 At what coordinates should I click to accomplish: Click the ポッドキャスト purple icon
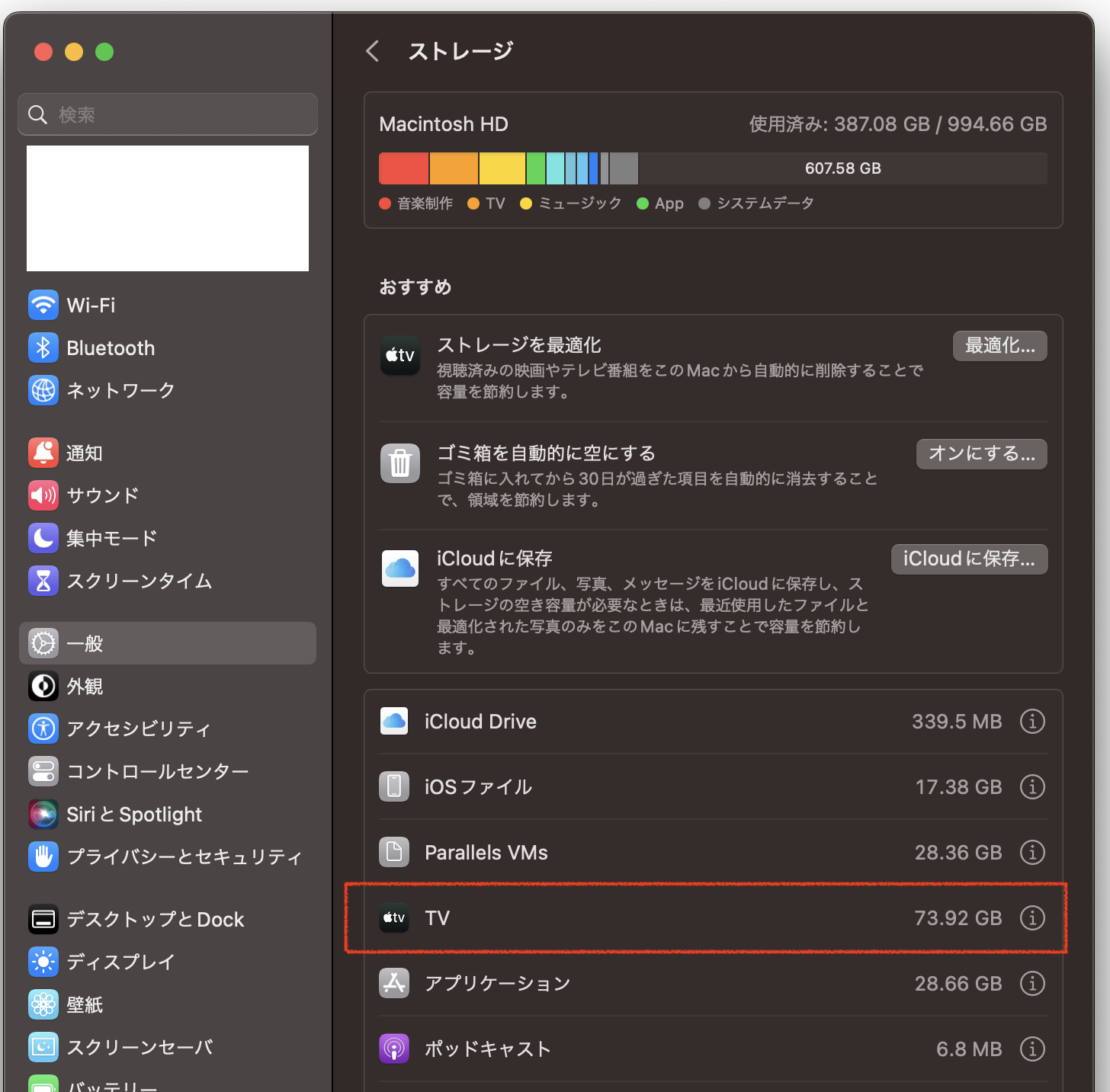pyautogui.click(x=394, y=1049)
